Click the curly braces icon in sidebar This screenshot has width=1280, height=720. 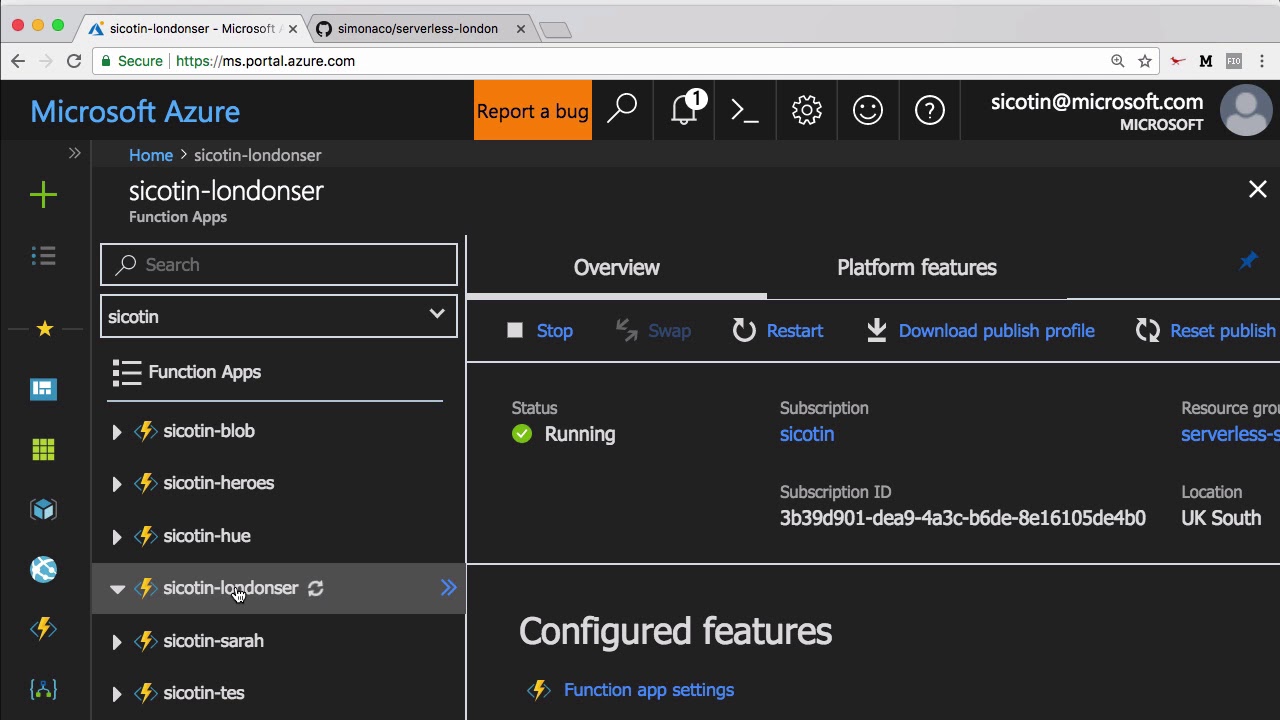point(43,690)
